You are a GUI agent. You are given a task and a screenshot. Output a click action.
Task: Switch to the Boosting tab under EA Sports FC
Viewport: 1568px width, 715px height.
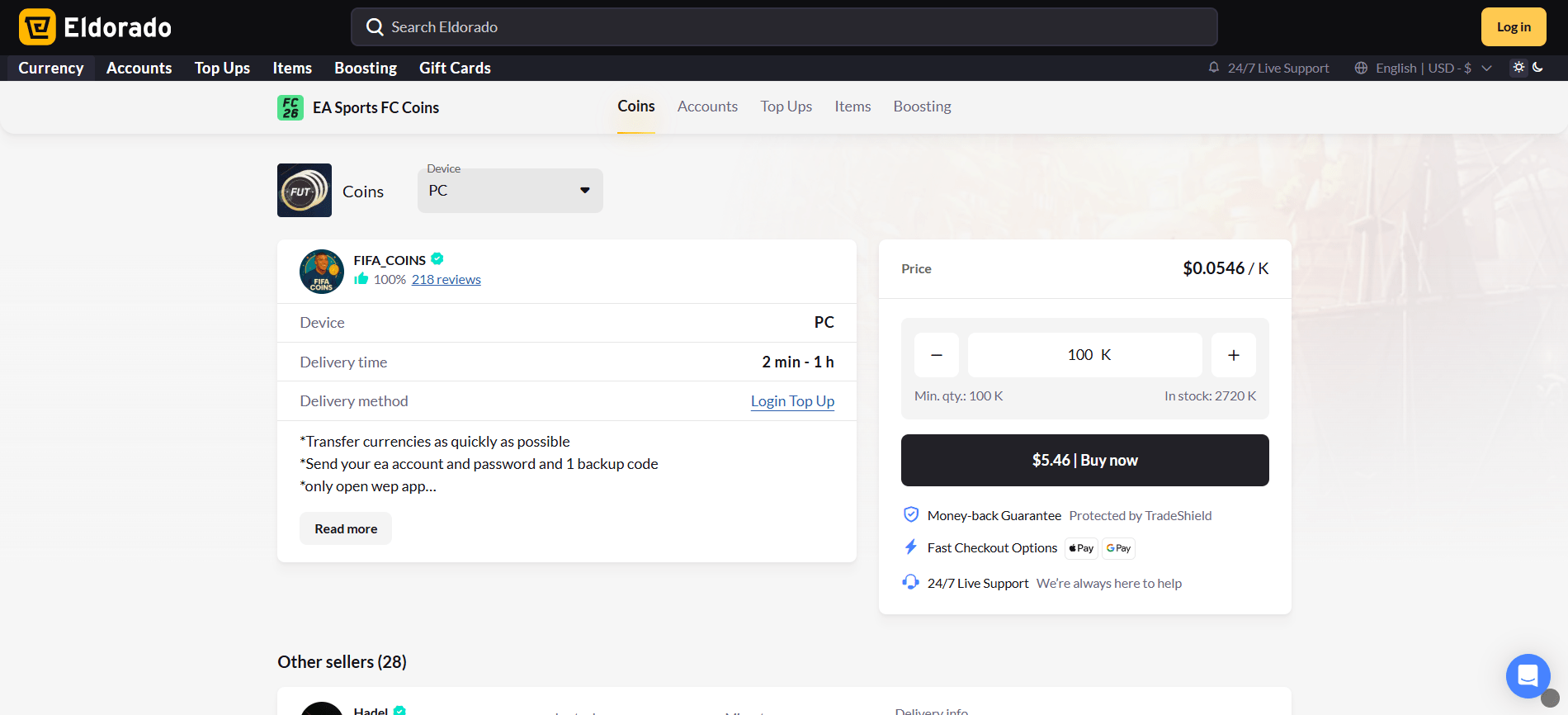point(922,107)
